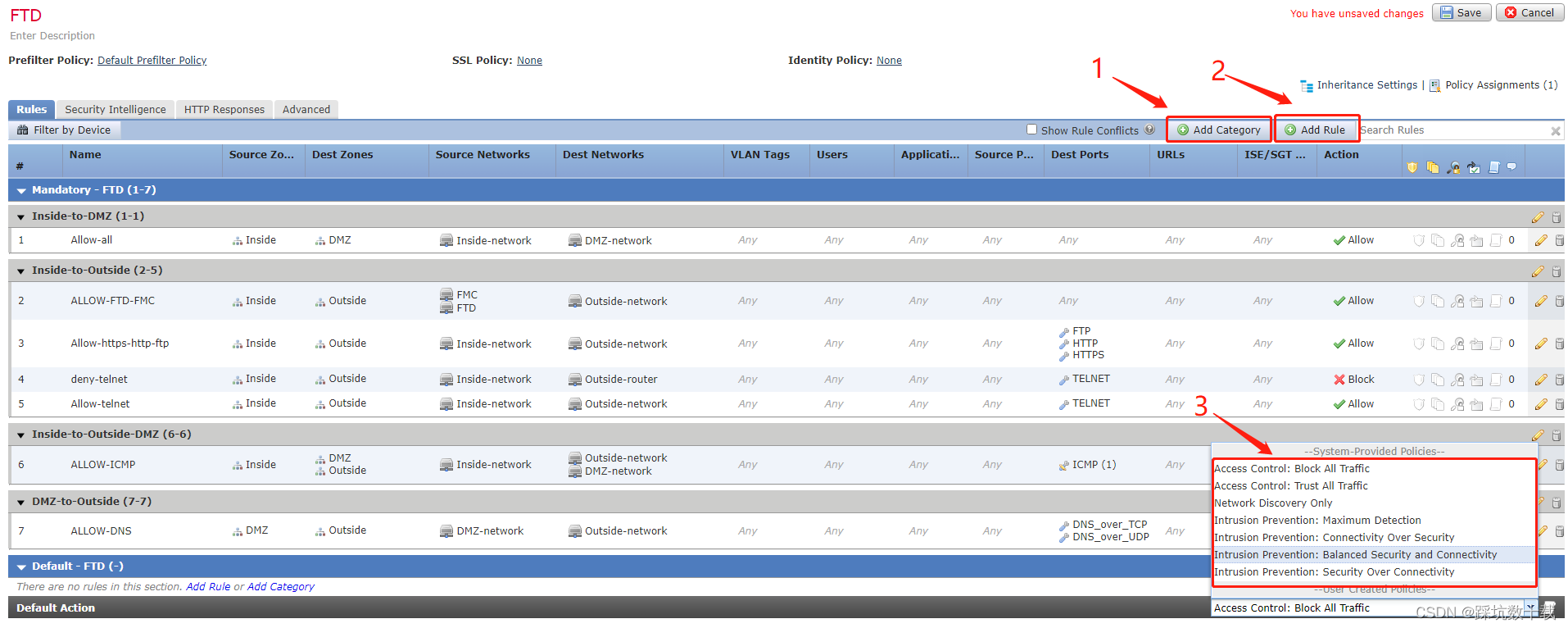Click the Save button
The width and height of the screenshot is (1568, 628).
pos(1462,12)
